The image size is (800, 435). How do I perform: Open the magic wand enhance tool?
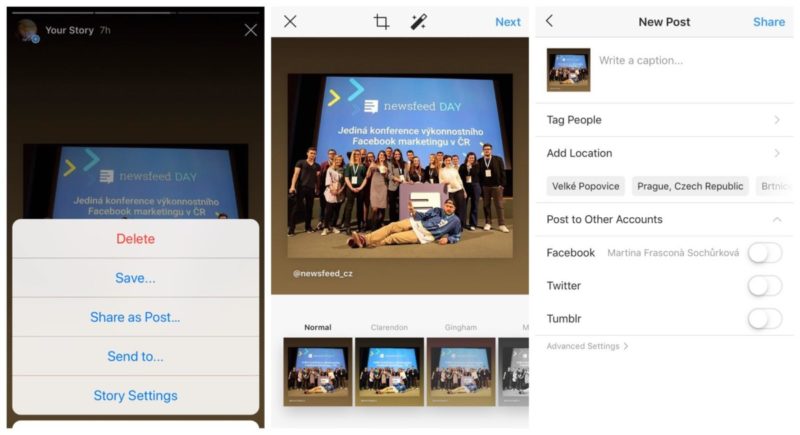pyautogui.click(x=418, y=21)
